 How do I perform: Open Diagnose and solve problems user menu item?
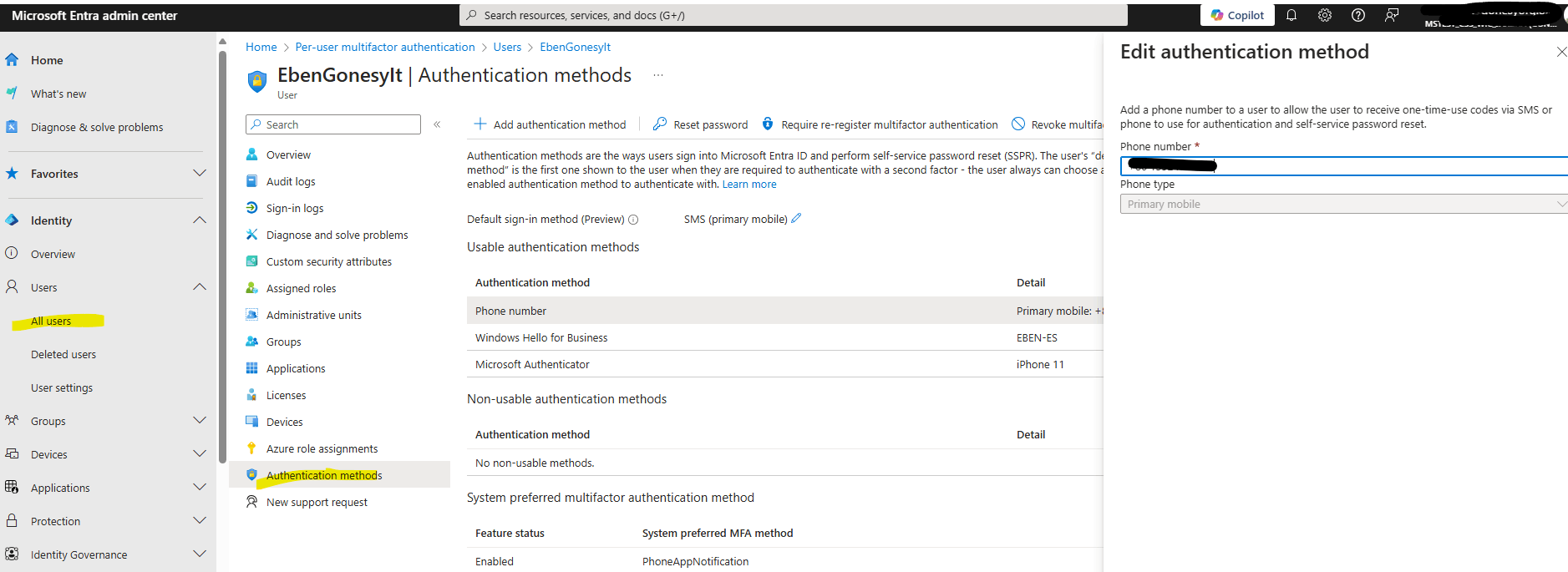[337, 235]
